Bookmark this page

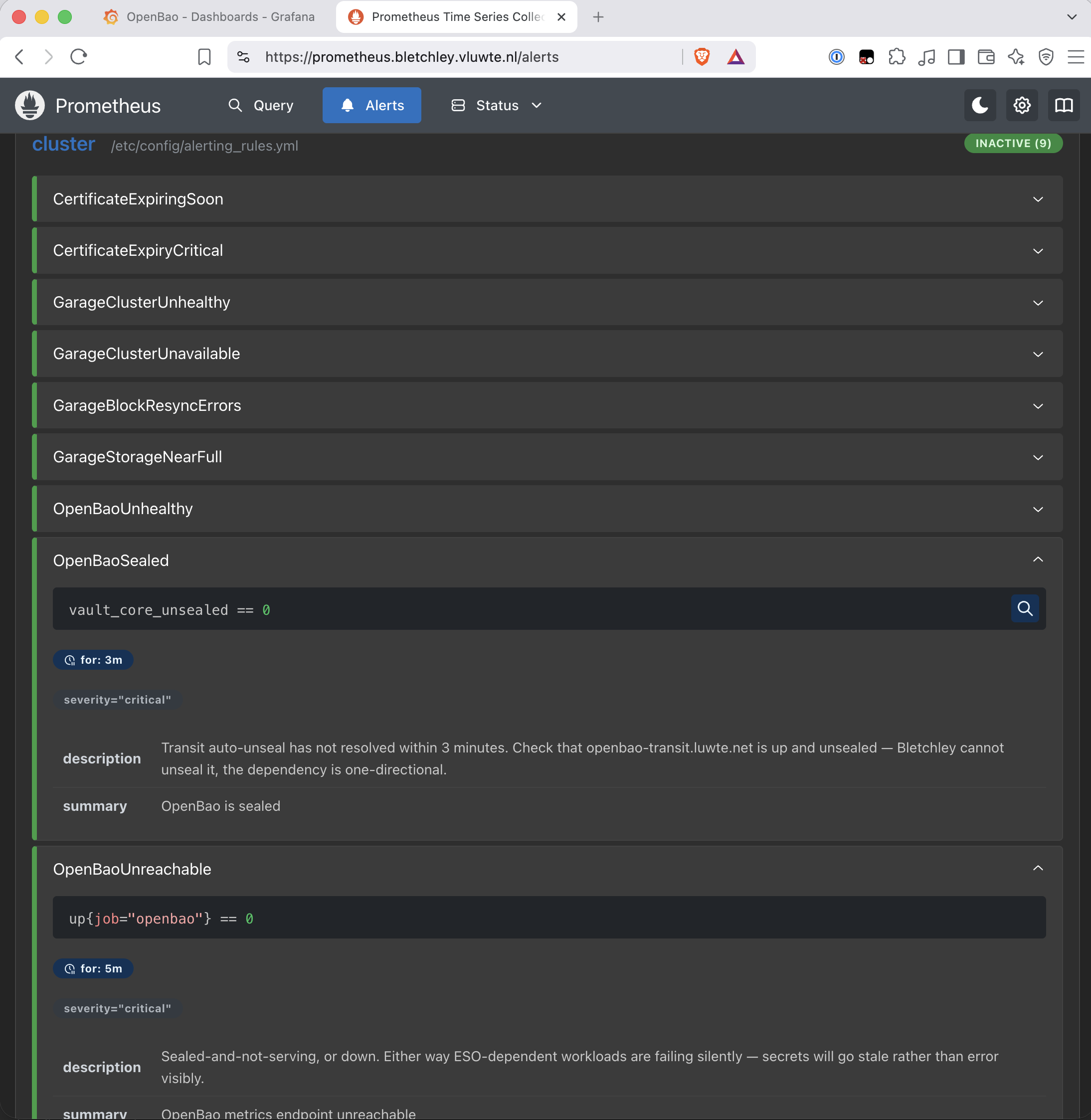204,57
